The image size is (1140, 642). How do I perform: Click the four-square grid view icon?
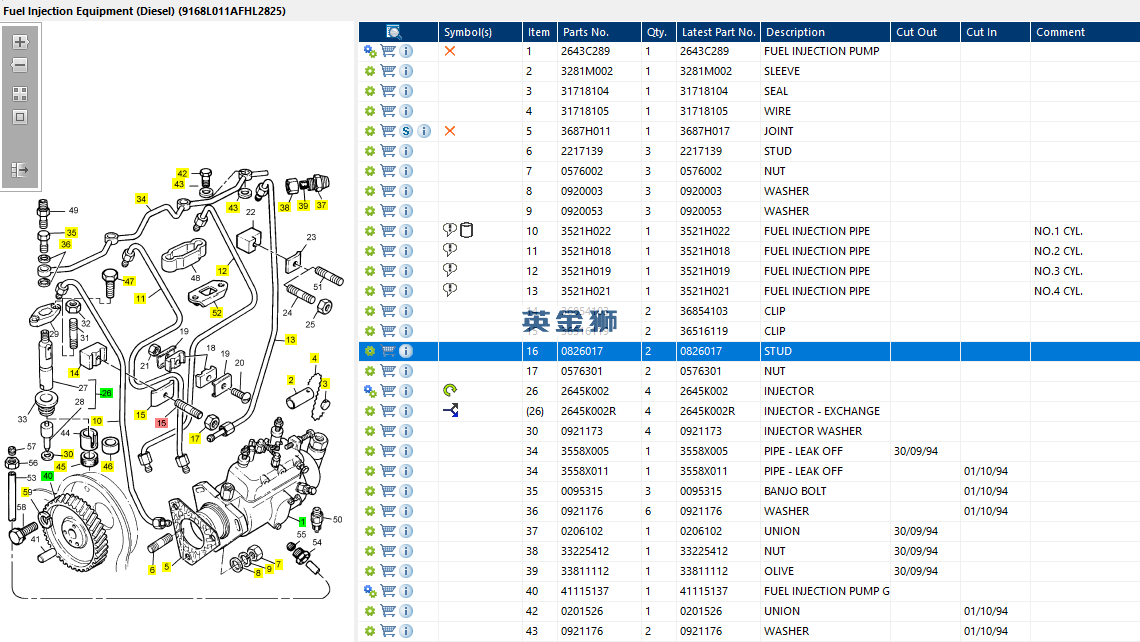point(19,94)
